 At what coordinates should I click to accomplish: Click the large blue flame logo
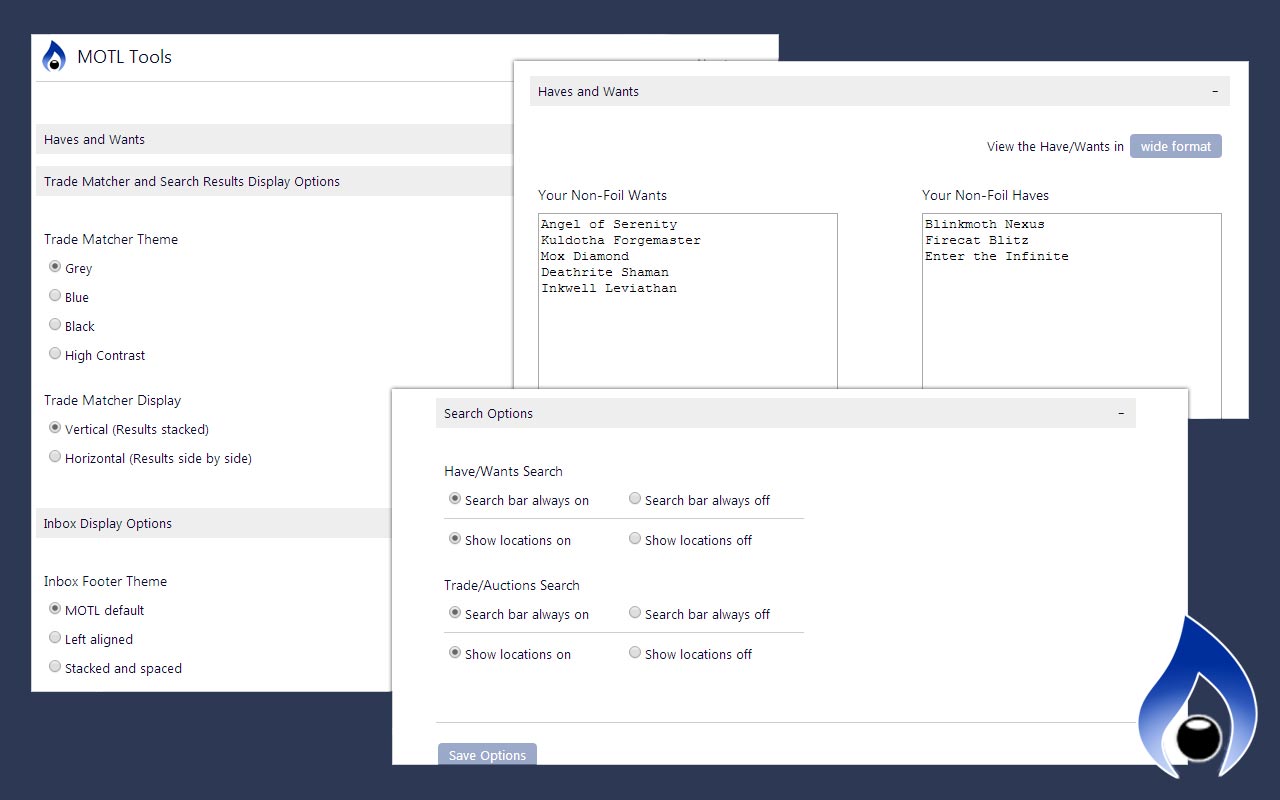click(1197, 696)
